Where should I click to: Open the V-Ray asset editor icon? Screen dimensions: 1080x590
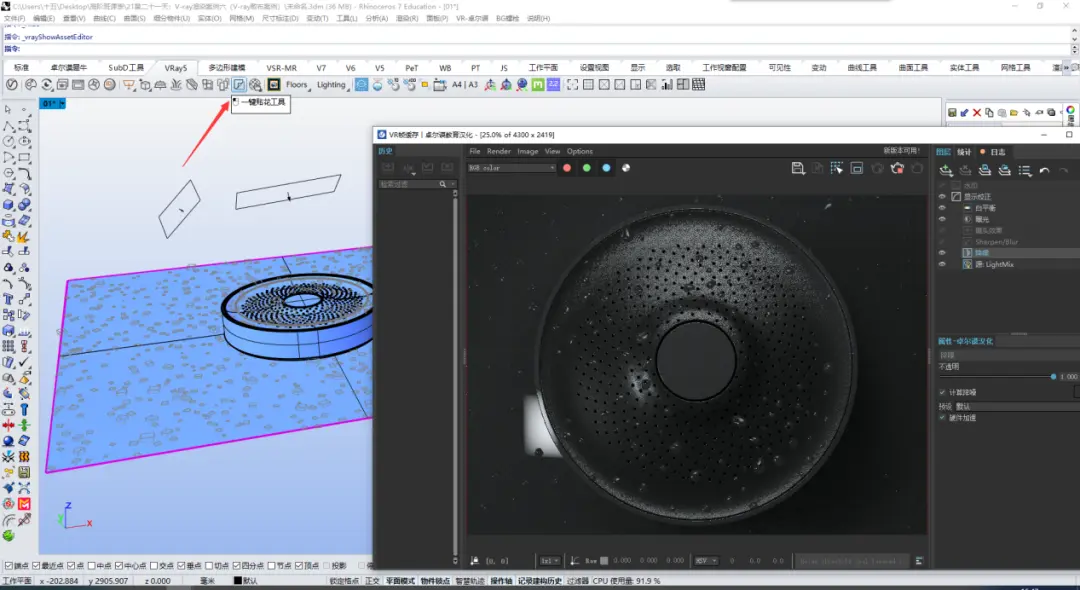click(x=12, y=85)
